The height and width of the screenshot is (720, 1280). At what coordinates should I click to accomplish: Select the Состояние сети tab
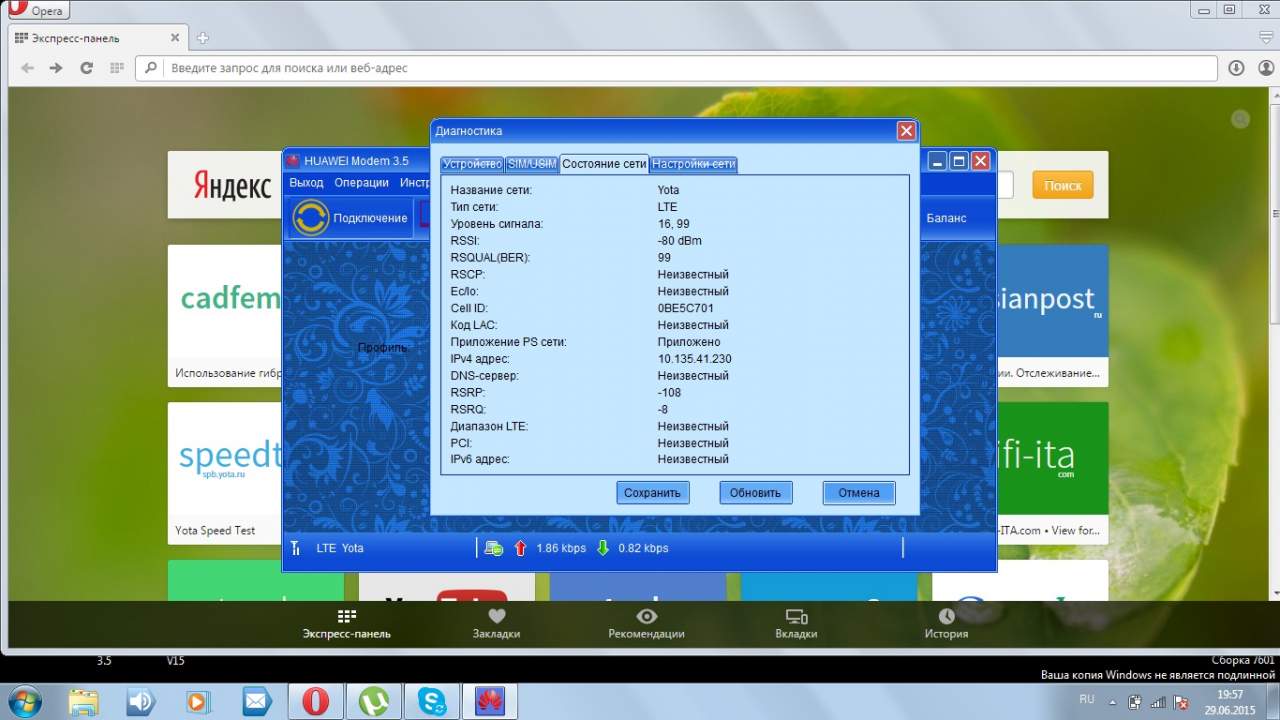[604, 163]
